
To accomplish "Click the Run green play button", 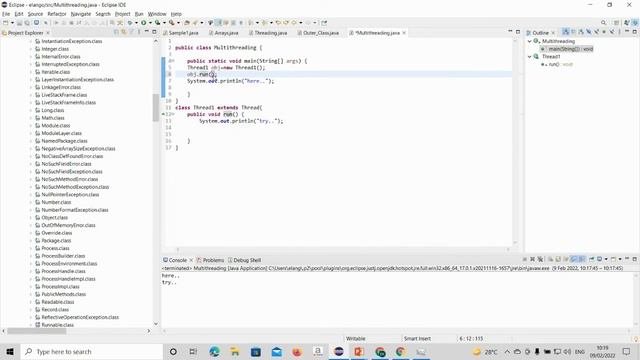I will [x=144, y=23].
